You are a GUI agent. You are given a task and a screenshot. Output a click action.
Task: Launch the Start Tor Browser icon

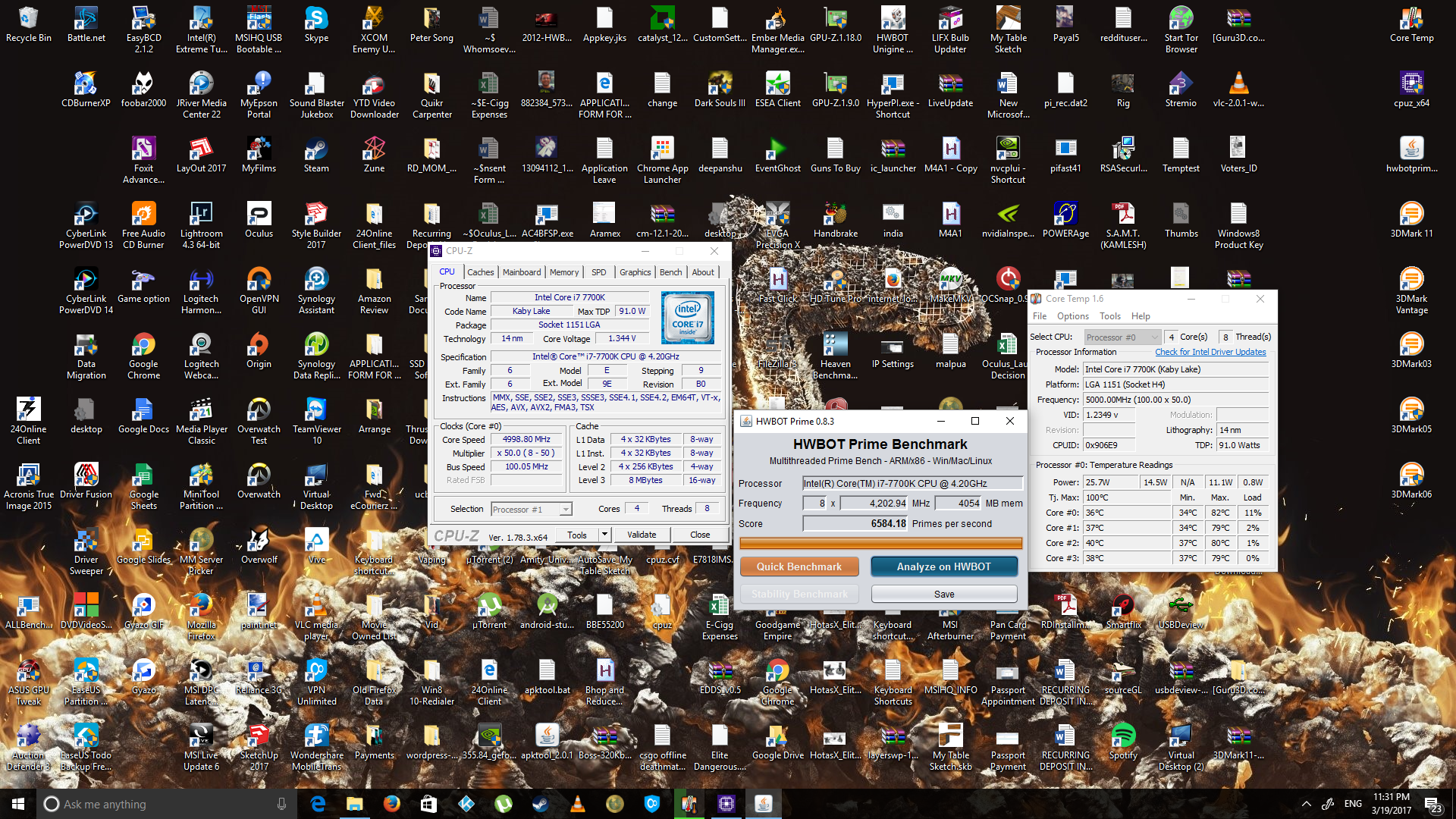[1181, 30]
